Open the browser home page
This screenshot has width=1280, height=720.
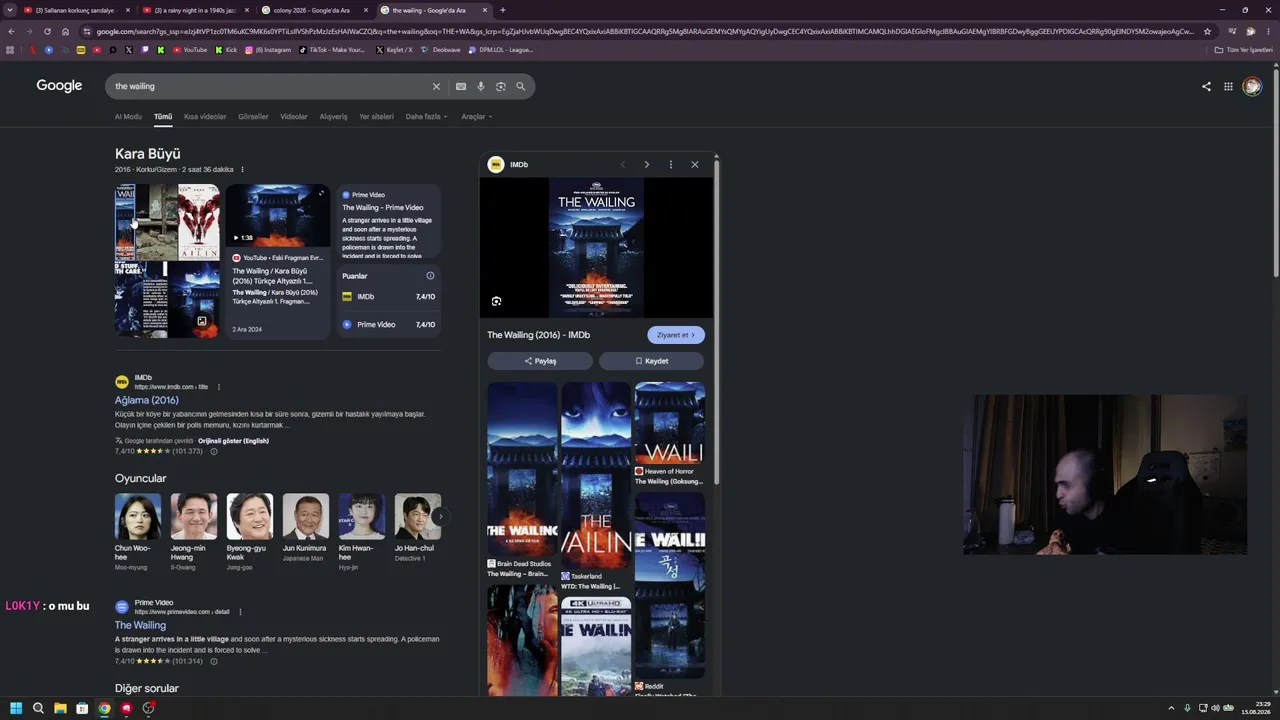[x=65, y=31]
